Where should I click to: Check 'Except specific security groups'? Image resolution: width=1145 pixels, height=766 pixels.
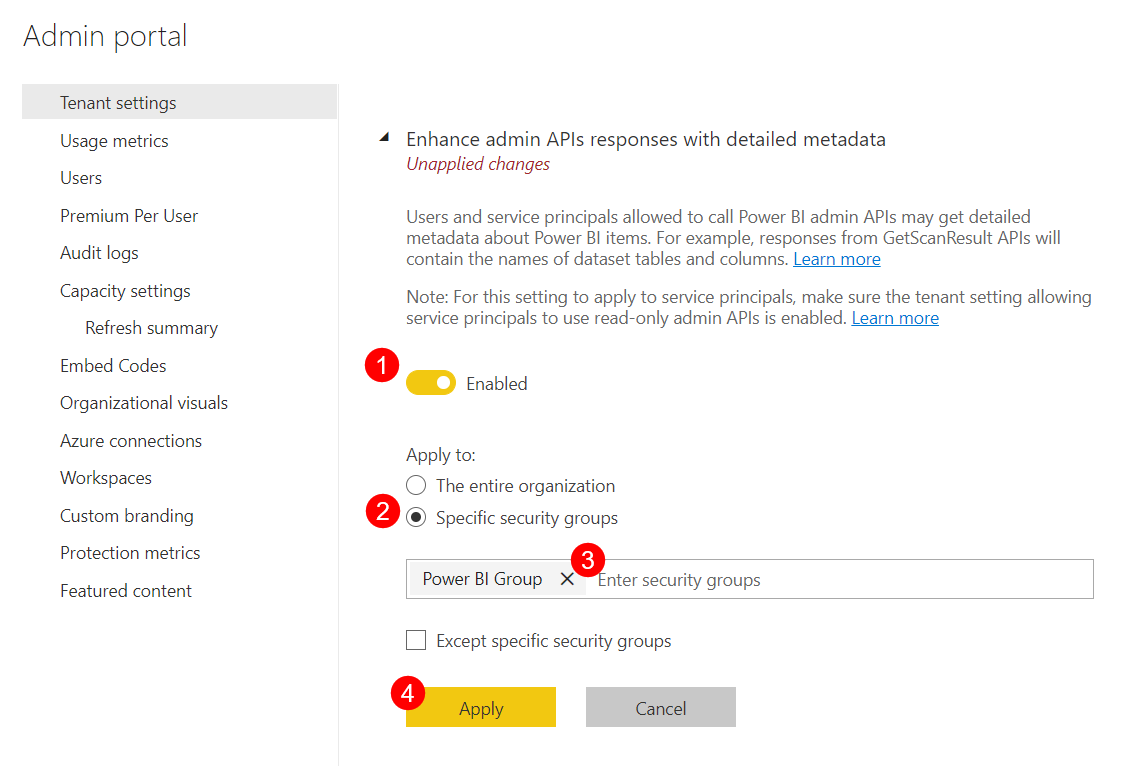415,640
